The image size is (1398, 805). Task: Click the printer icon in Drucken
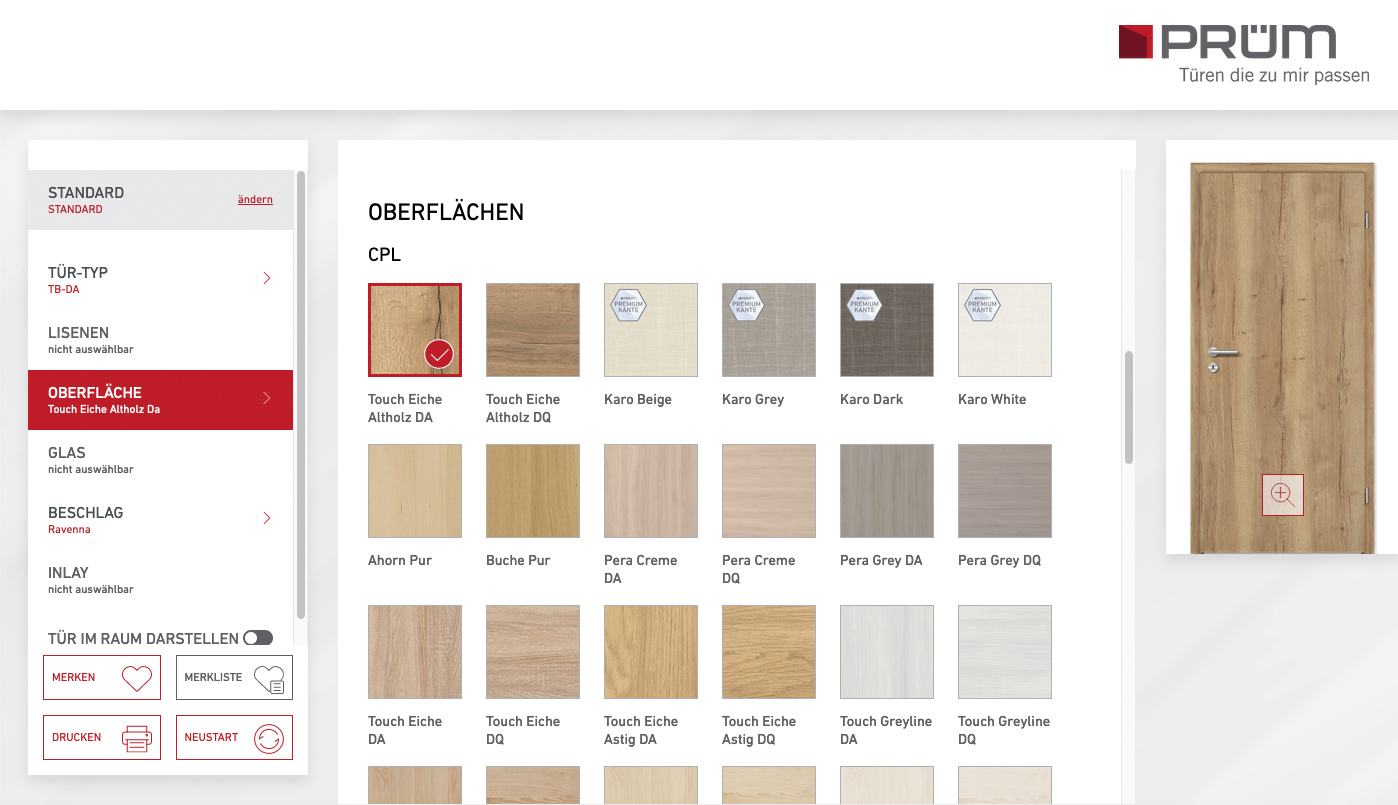coord(137,739)
